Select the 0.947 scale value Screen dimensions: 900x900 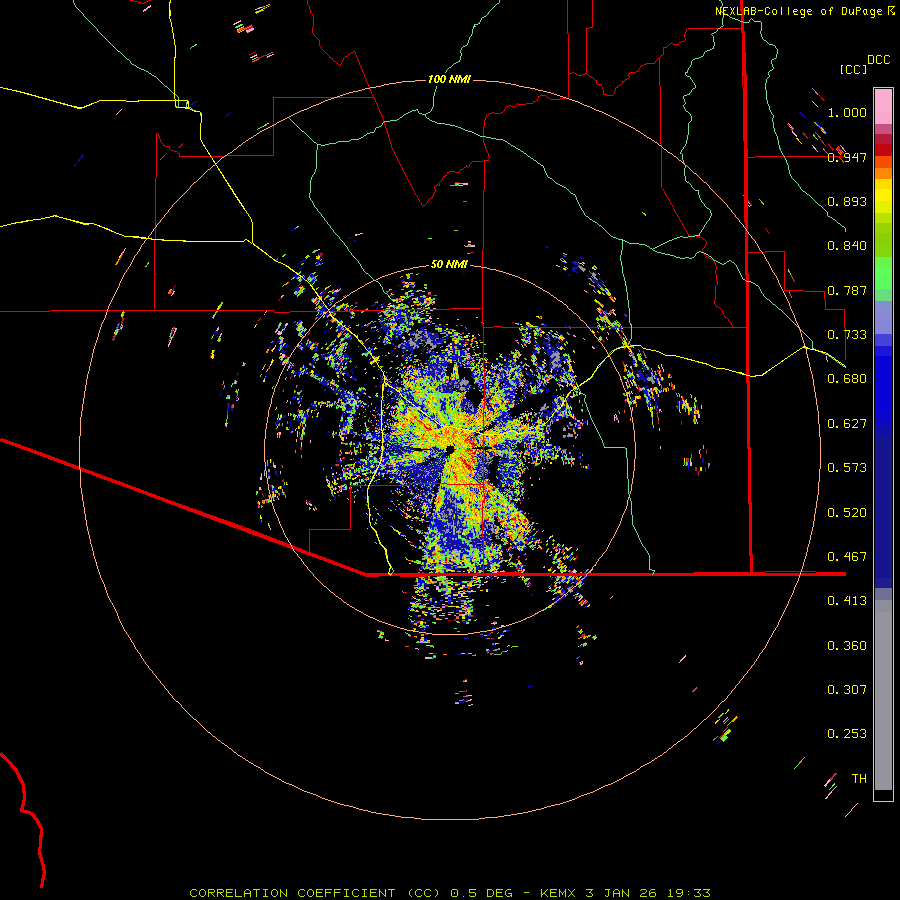click(847, 157)
